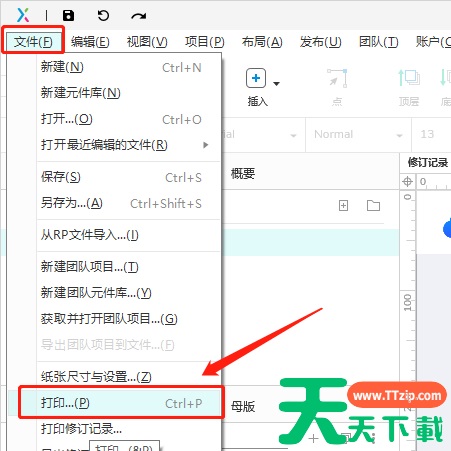The height and width of the screenshot is (451, 451).
Task: Expand the Insert dropdown arrow
Action: 276,83
